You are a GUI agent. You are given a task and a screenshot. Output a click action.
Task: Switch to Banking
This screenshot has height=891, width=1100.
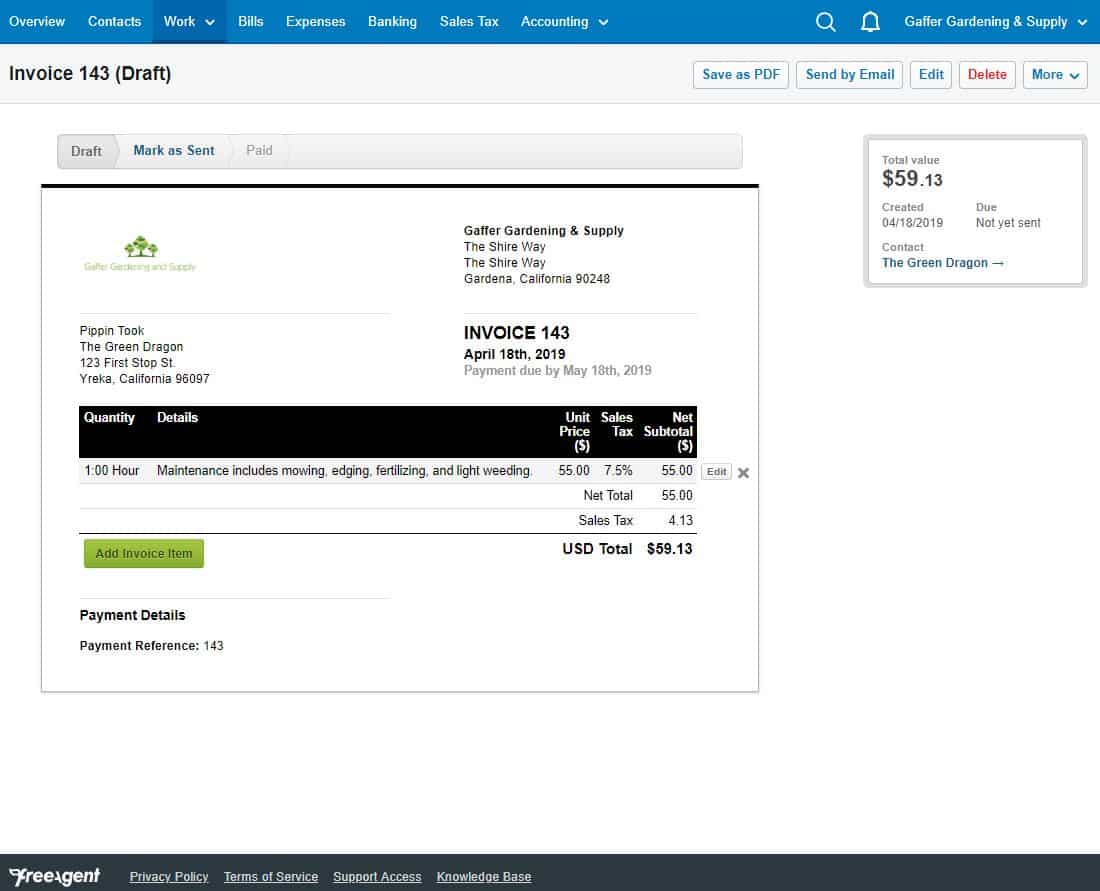coord(392,22)
